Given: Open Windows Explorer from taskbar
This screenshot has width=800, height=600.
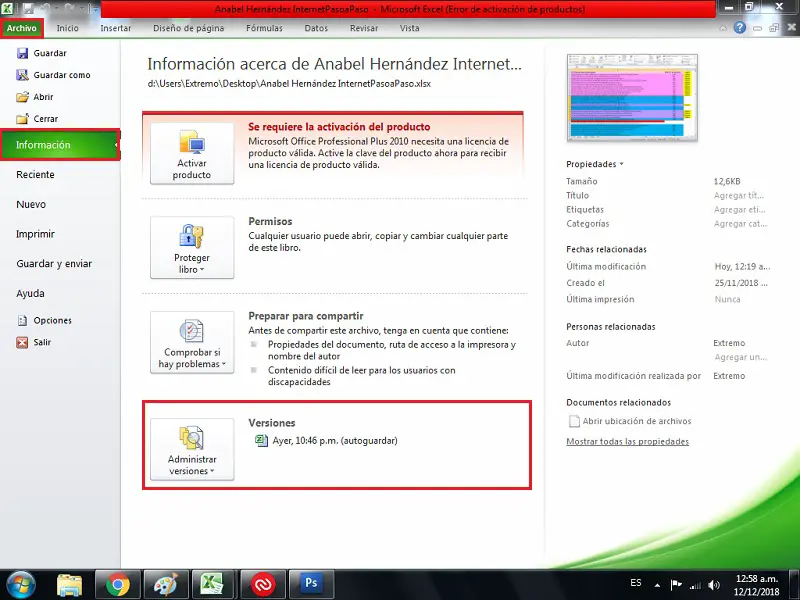Looking at the screenshot, I should pos(69,585).
